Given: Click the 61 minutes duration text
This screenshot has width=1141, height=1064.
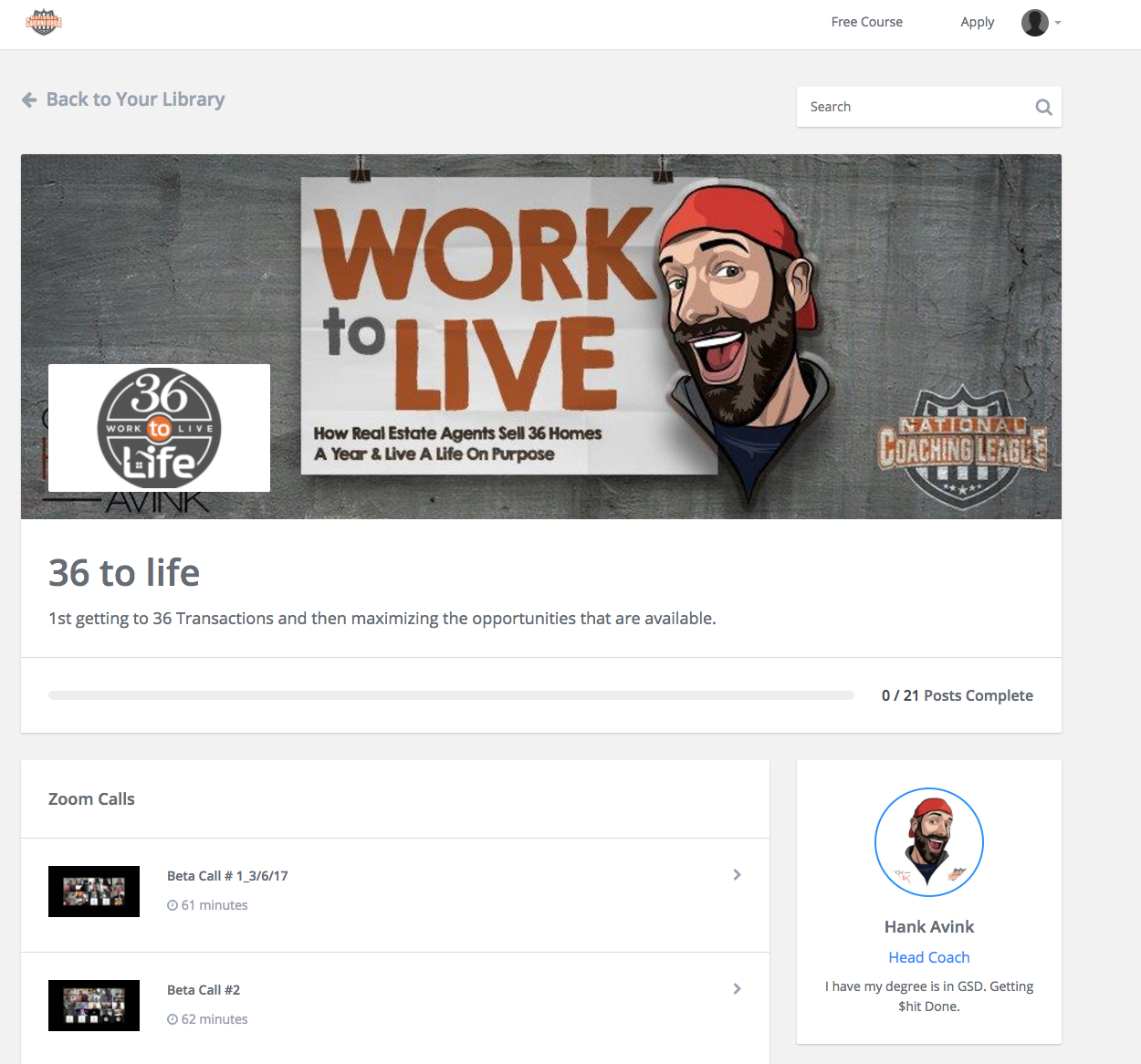Looking at the screenshot, I should (215, 905).
